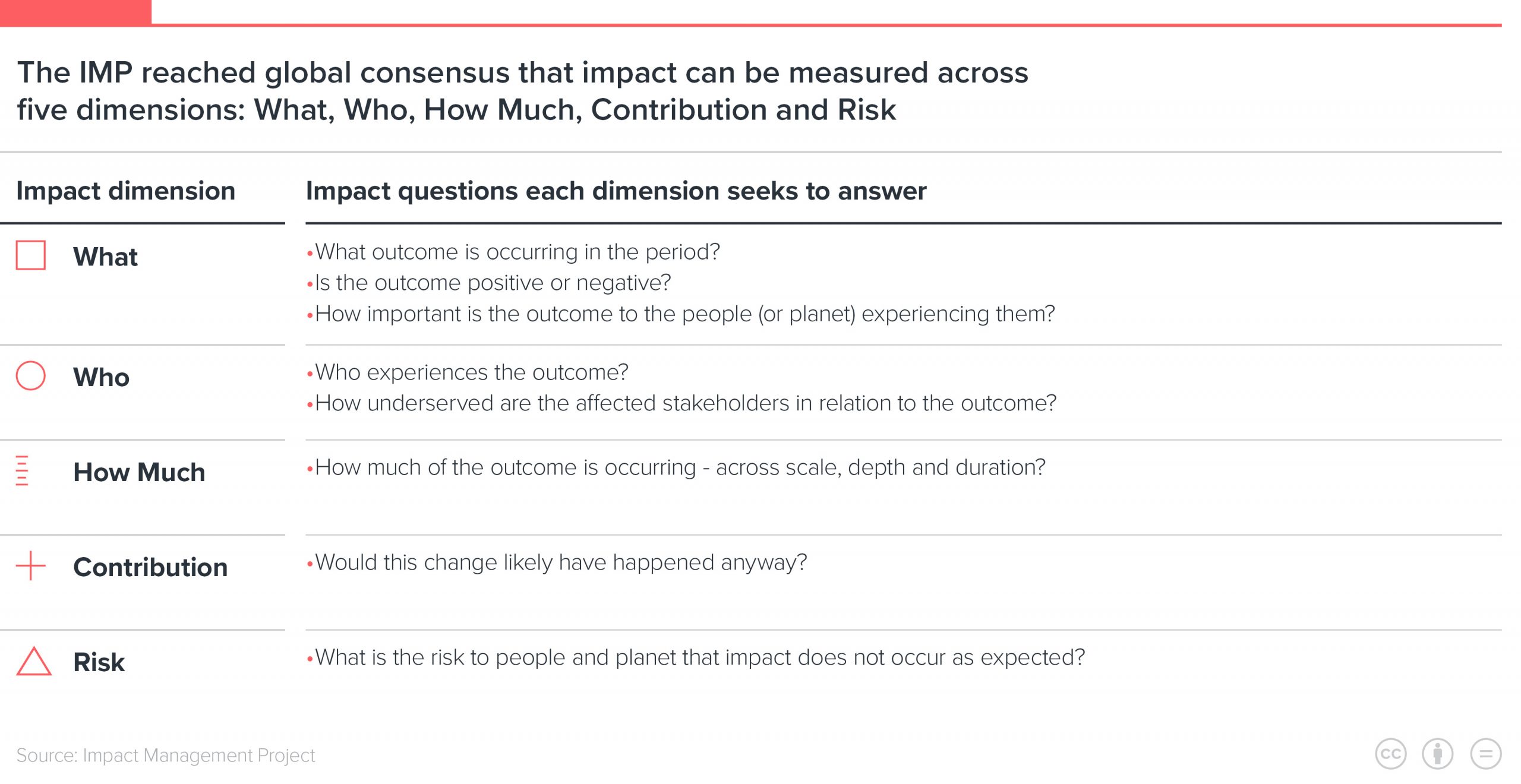Screen dimensions: 1521x784
Task: Click the no-derivatives equals sign icon
Action: [1485, 754]
